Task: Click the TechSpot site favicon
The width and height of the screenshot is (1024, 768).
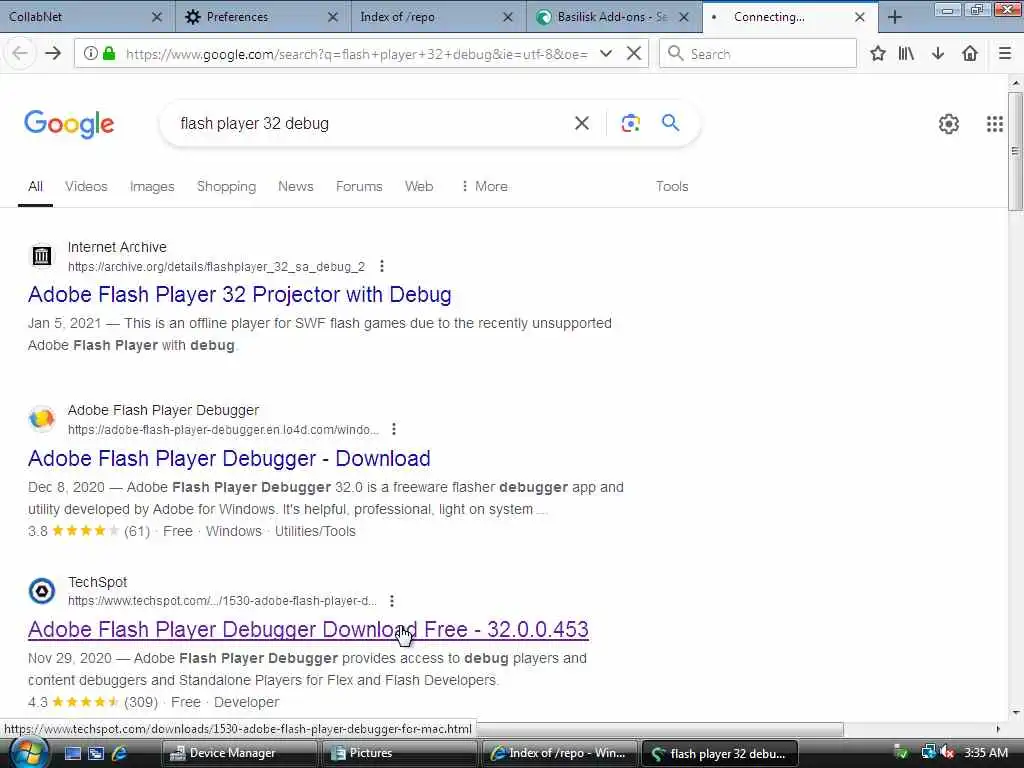Action: tap(42, 591)
